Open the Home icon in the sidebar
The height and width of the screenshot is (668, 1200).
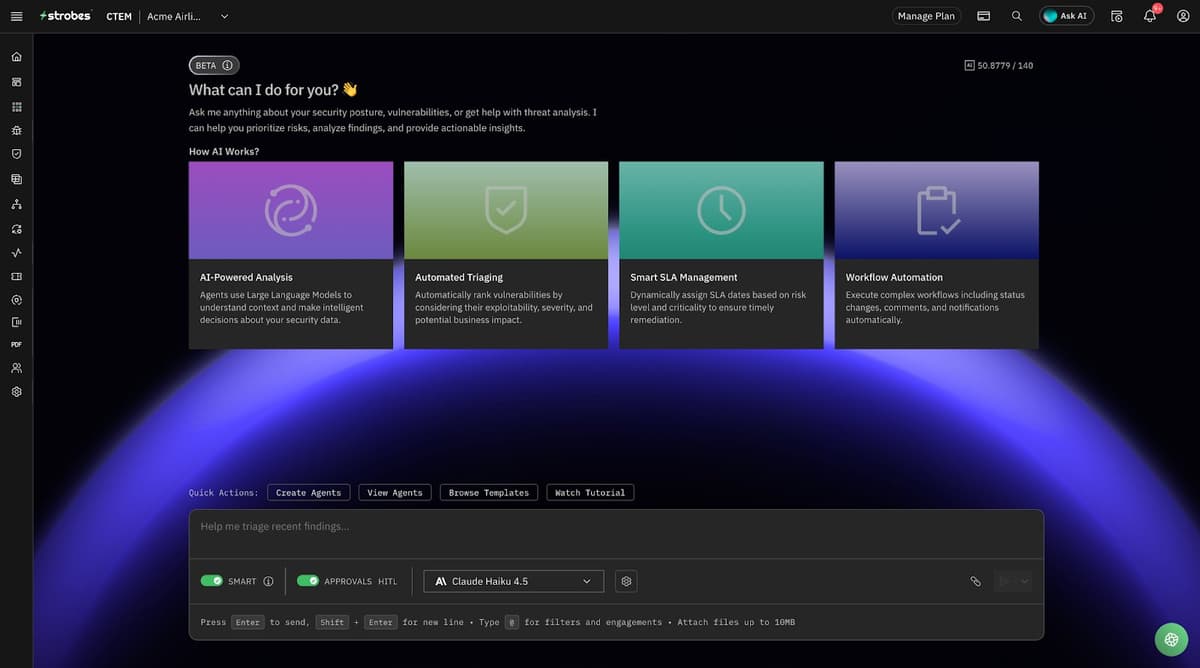coord(16,57)
